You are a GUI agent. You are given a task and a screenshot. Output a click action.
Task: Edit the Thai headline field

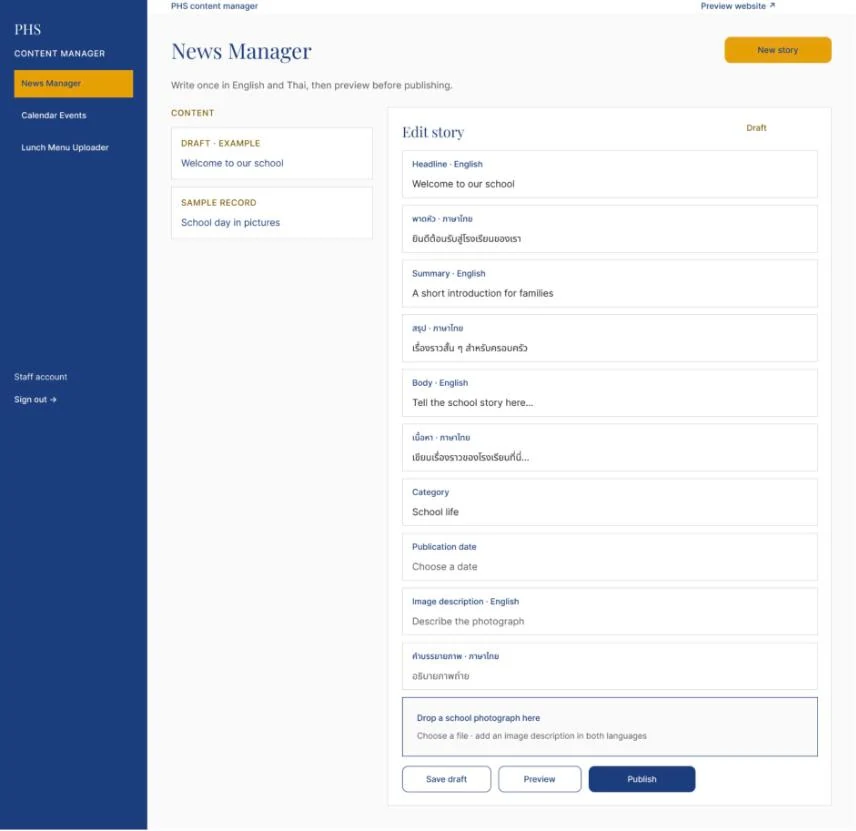(609, 229)
